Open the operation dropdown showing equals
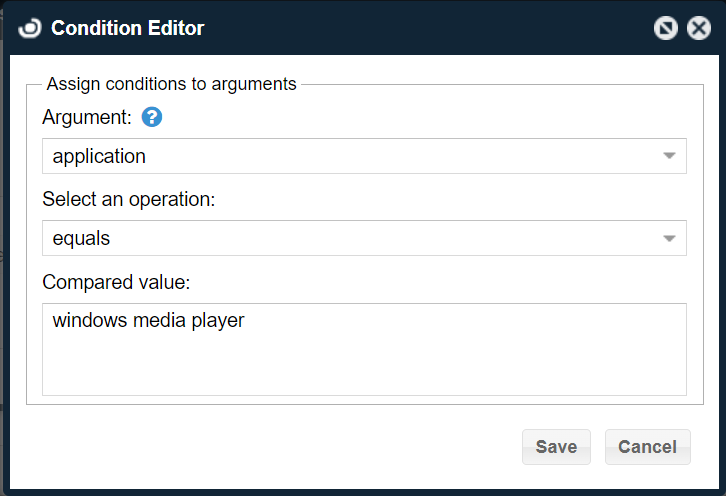The height and width of the screenshot is (496, 726). tap(350, 238)
